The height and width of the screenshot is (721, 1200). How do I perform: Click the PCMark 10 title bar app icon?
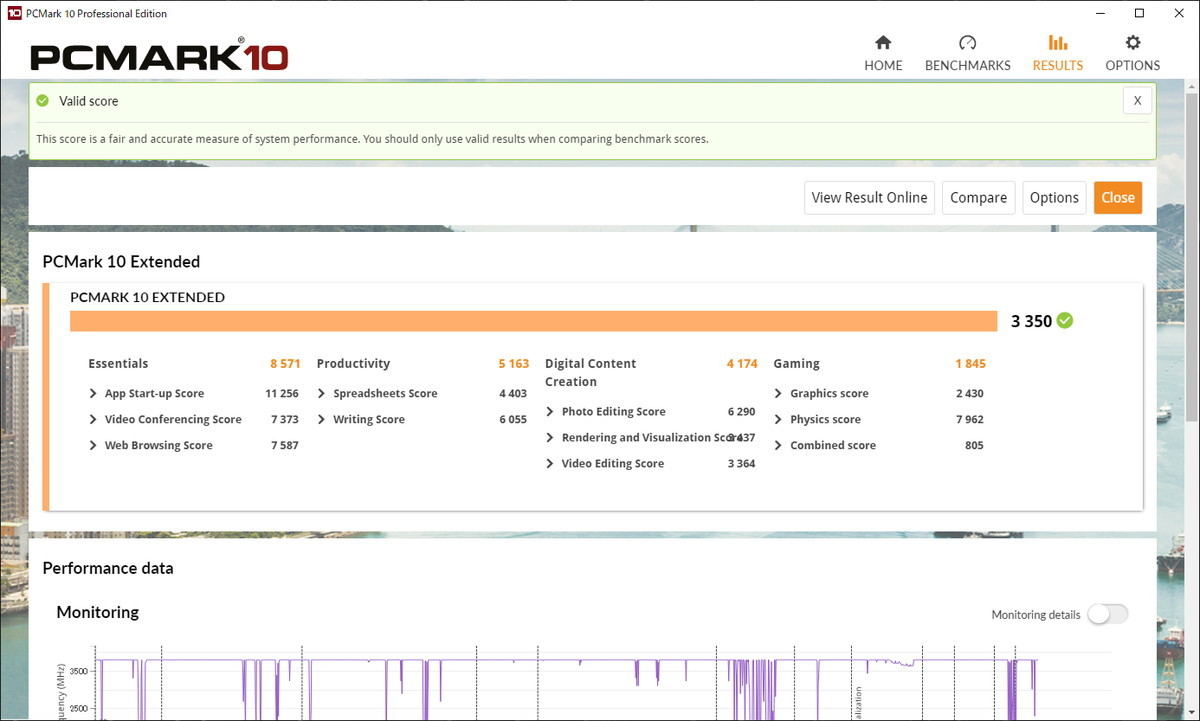pyautogui.click(x=14, y=13)
